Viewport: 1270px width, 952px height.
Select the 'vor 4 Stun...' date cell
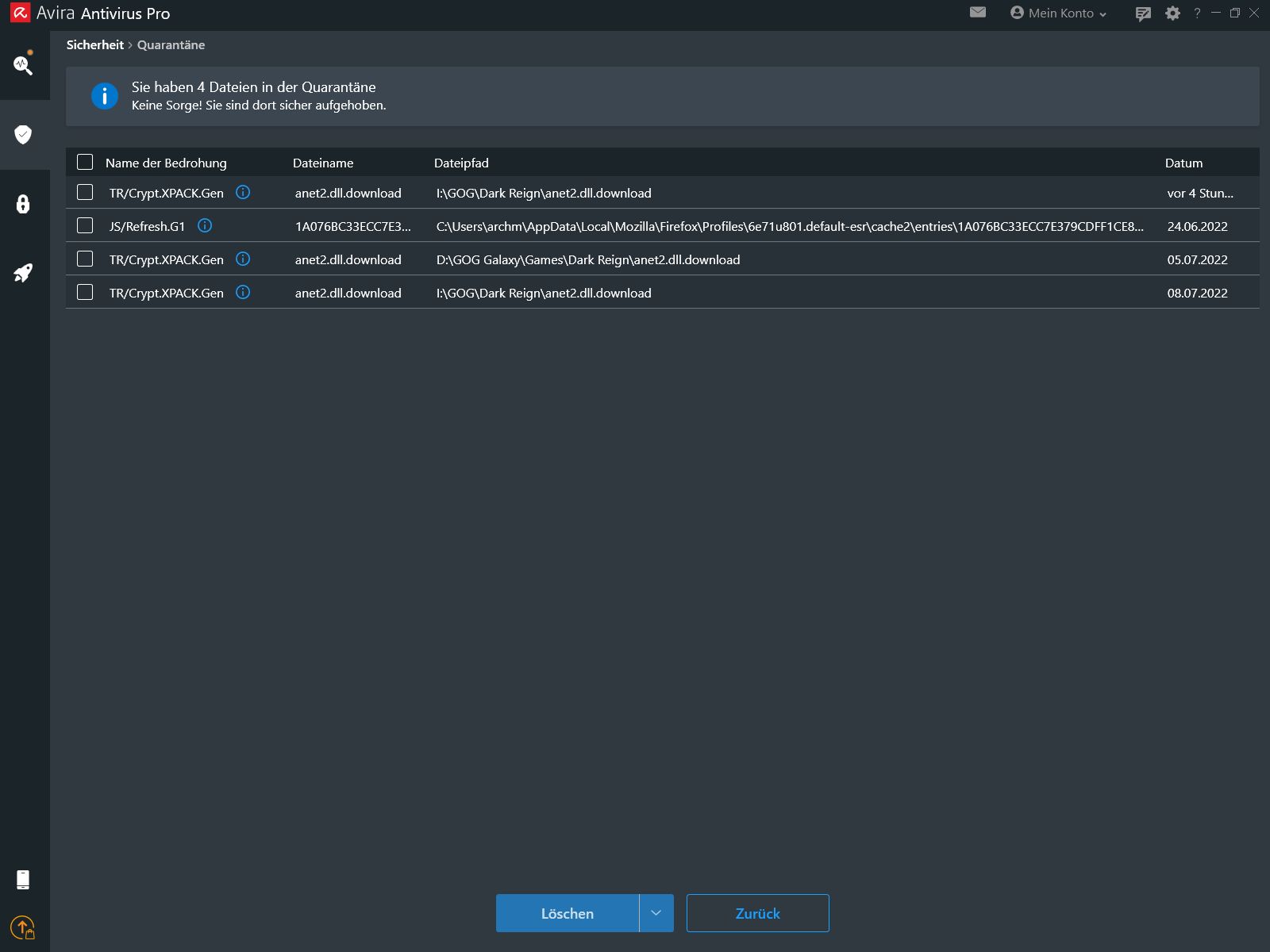click(1200, 193)
